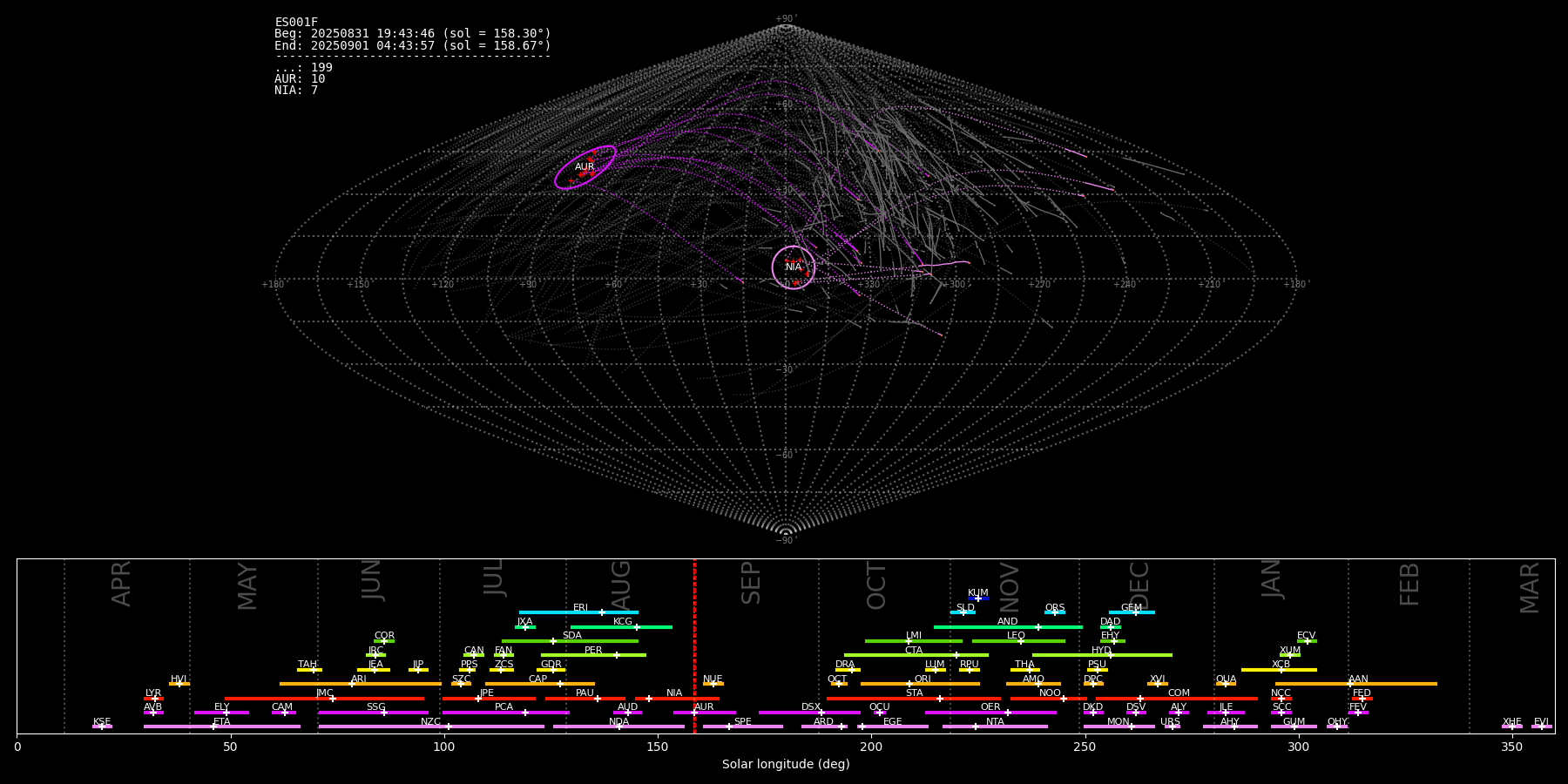Viewport: 1568px width, 784px height.
Task: Click the 150 tick label on x-axis
Action: click(658, 747)
